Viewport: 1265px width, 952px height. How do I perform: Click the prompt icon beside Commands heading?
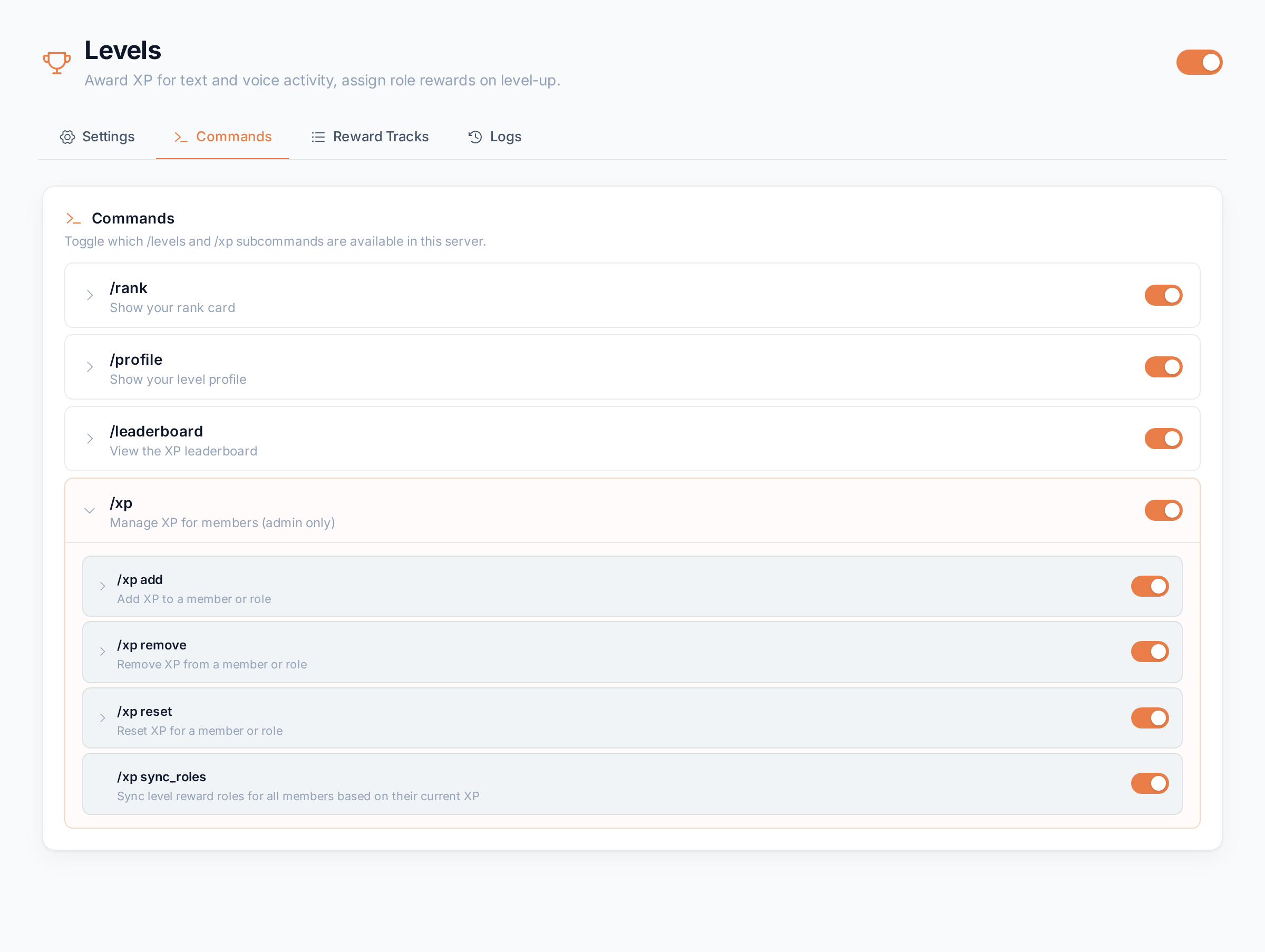pyautogui.click(x=73, y=218)
